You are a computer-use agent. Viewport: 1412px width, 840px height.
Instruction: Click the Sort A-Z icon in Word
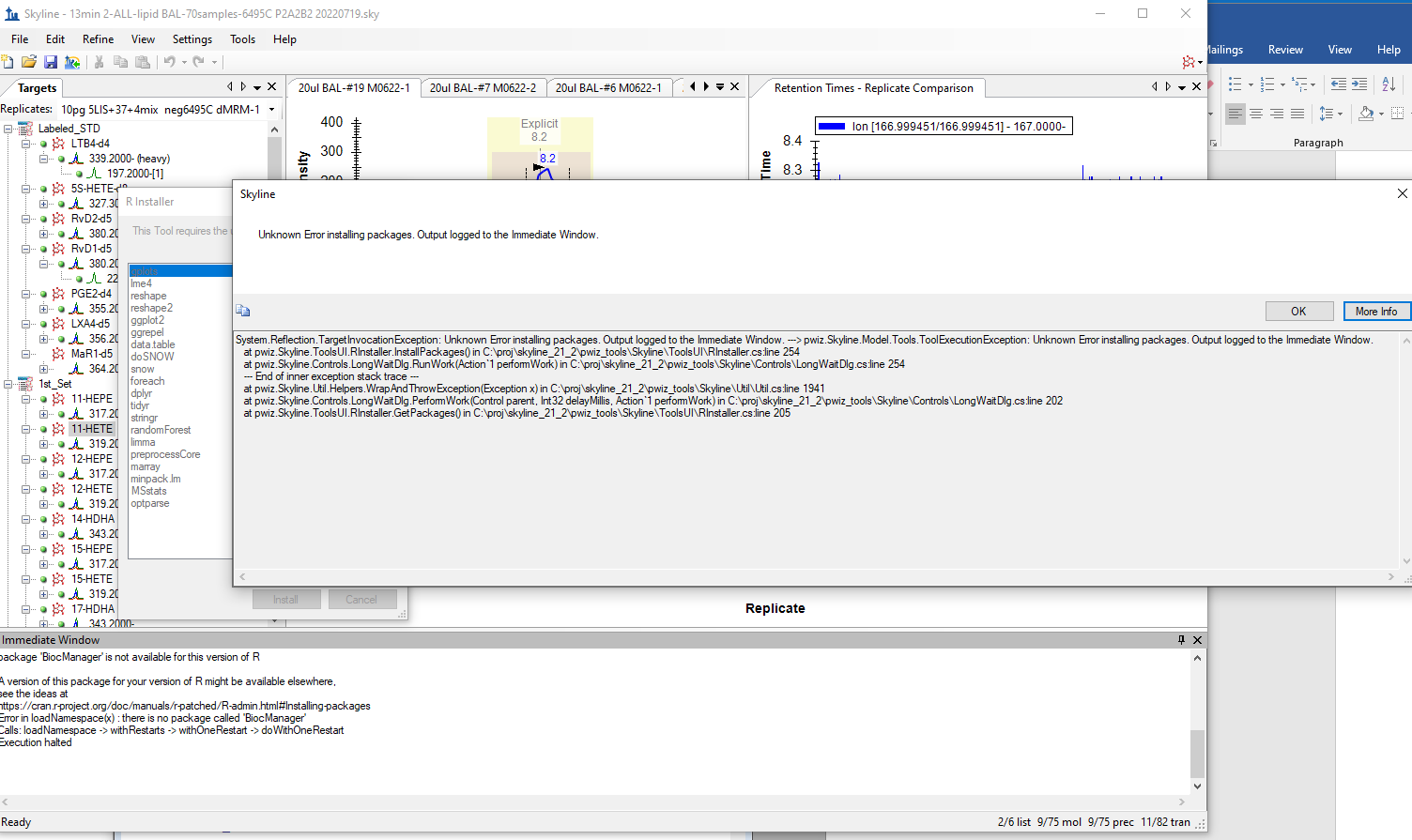point(1389,84)
